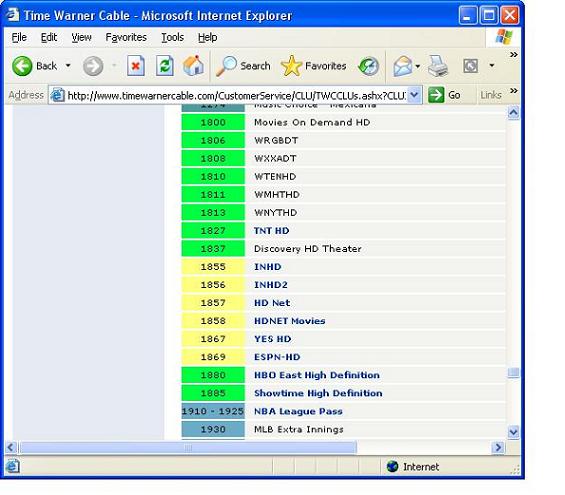Click the vertical scrollbar thumb
The image size is (565, 495).
pos(513,373)
